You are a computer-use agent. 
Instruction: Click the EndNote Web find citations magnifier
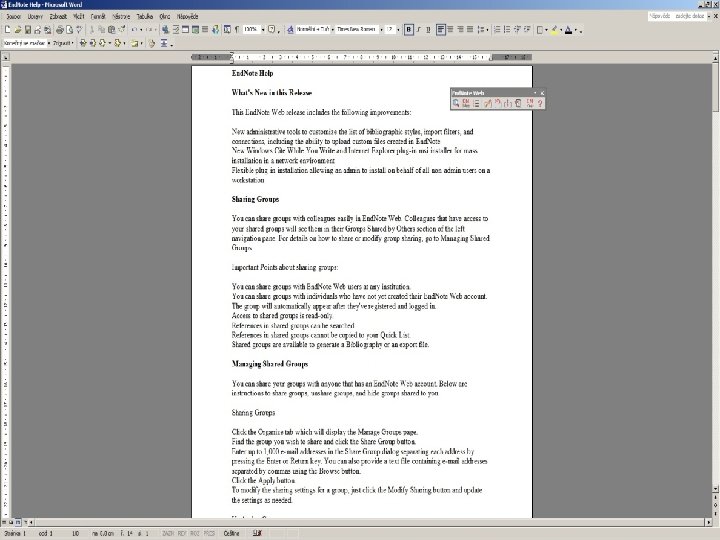pyautogui.click(x=456, y=103)
